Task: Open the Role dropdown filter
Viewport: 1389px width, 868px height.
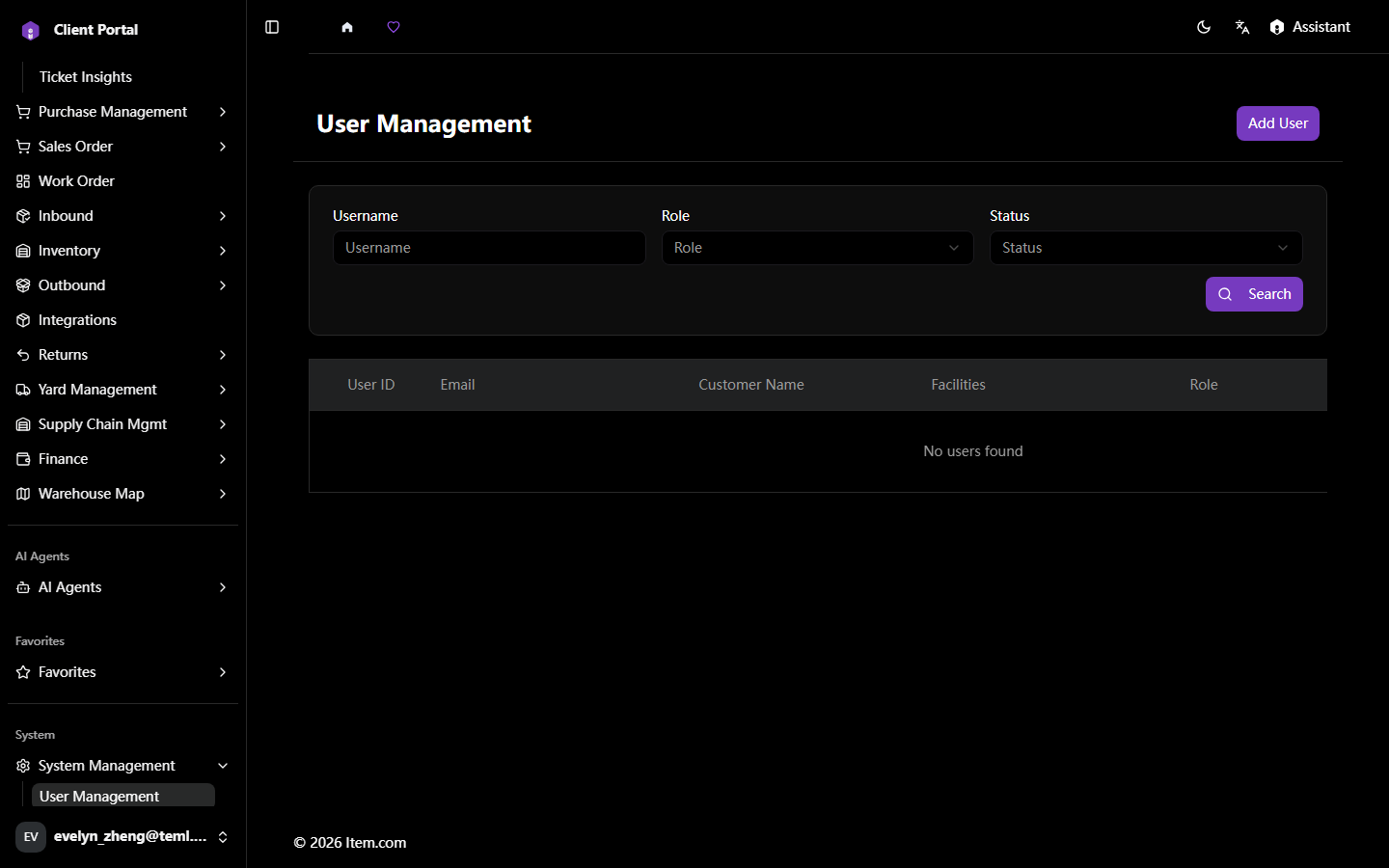Action: [x=818, y=248]
